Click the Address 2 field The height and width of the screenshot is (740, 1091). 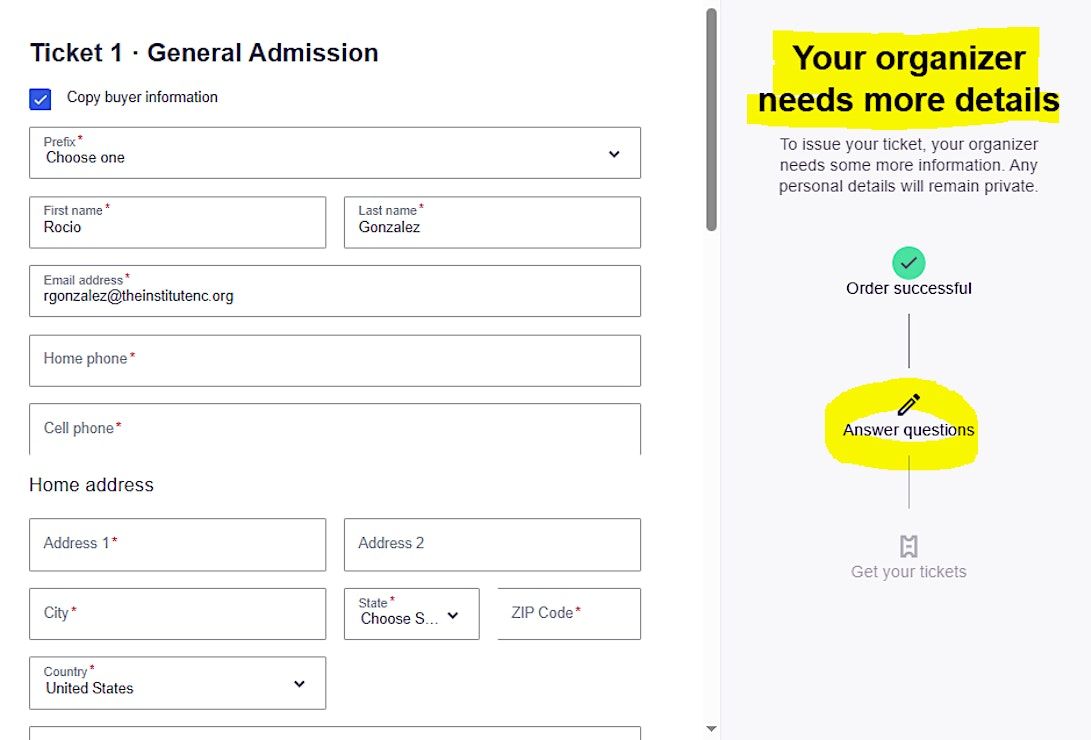tap(492, 544)
